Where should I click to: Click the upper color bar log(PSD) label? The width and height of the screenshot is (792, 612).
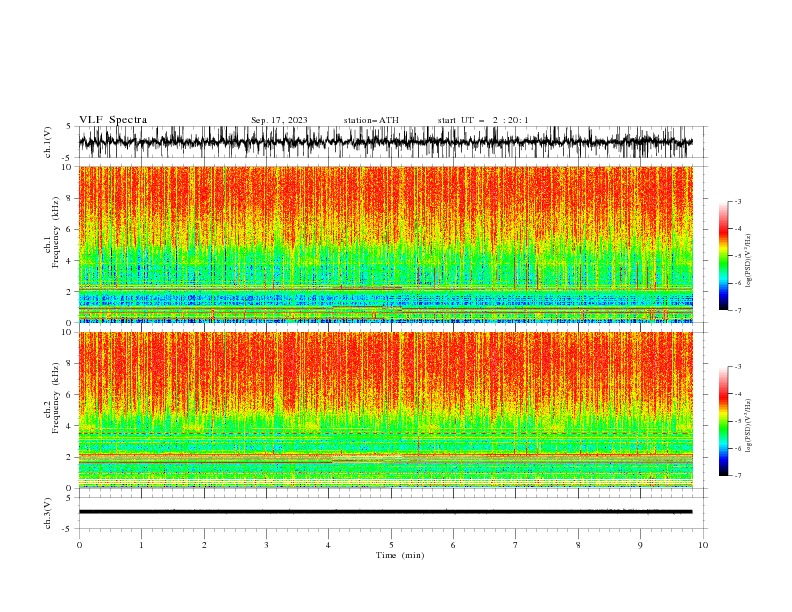click(x=749, y=261)
